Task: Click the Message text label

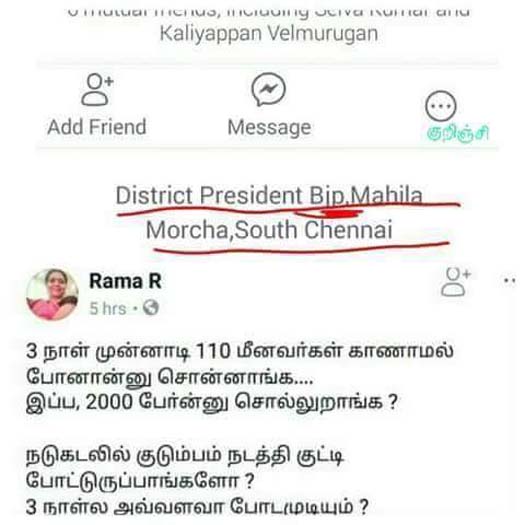Action: pos(269,128)
